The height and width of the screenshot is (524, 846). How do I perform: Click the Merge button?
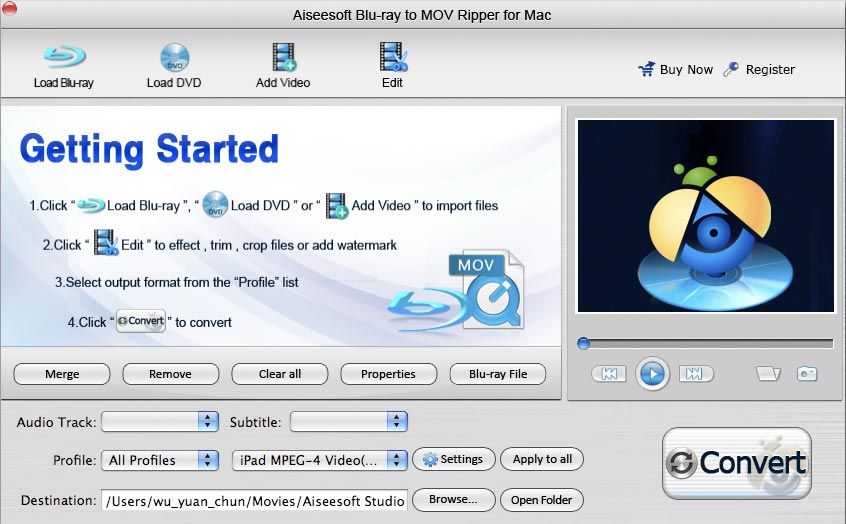62,374
